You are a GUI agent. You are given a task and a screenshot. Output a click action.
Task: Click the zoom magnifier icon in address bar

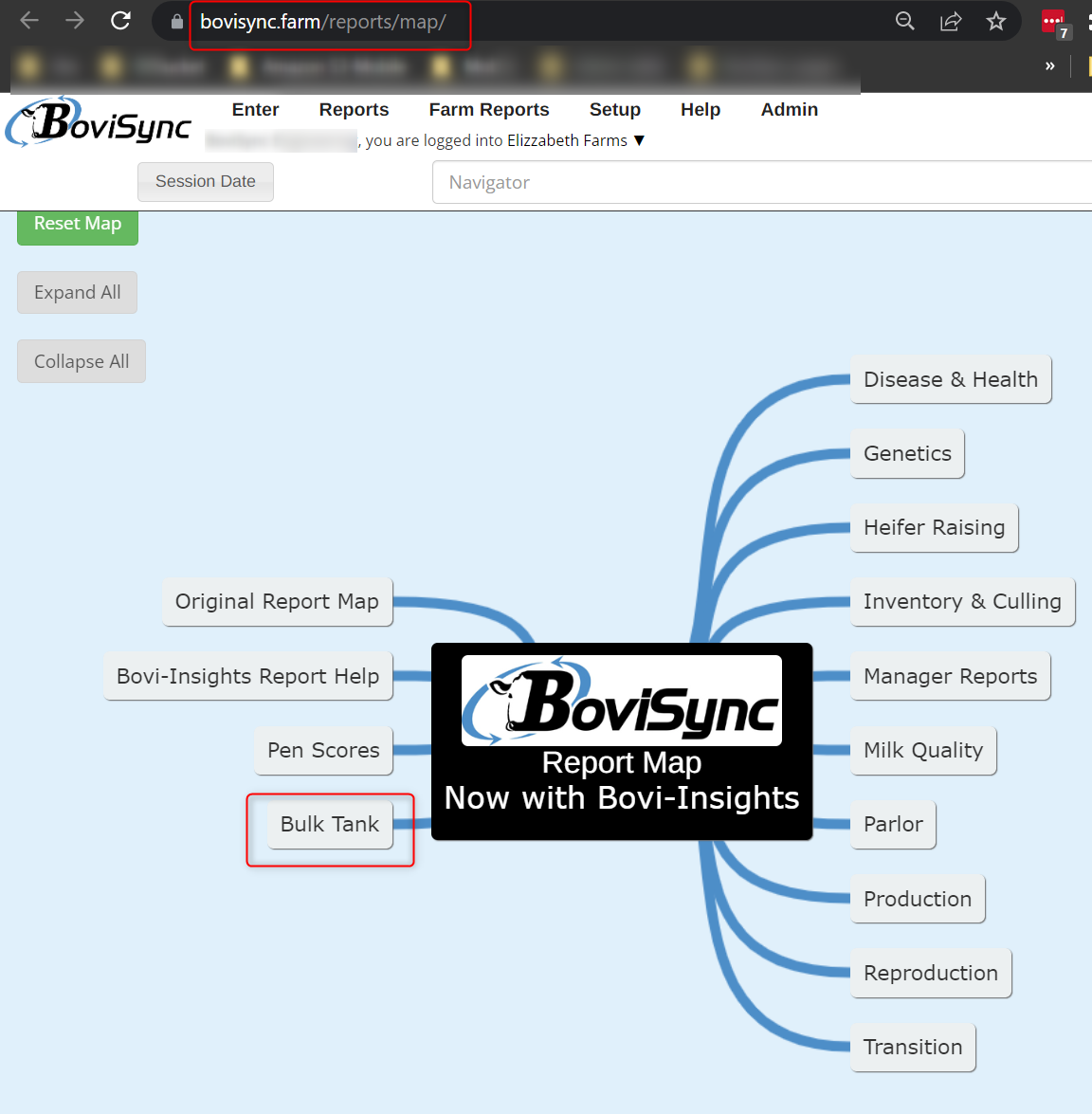(904, 21)
